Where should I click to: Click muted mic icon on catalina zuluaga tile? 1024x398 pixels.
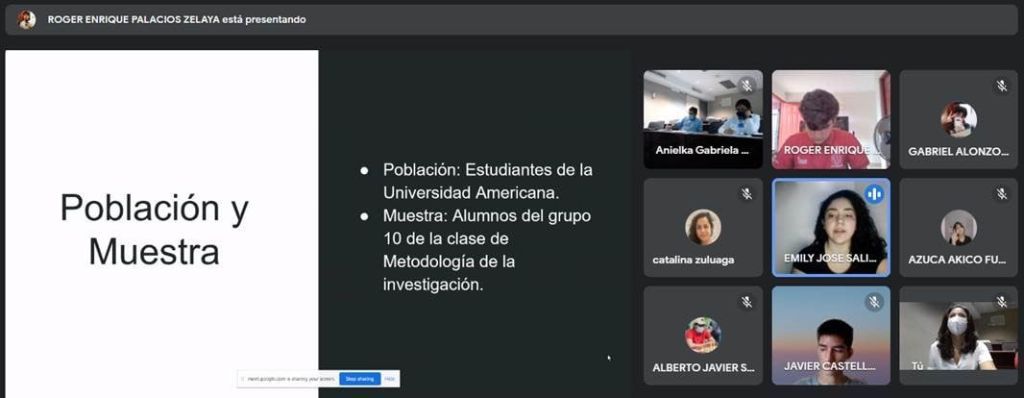coord(746,193)
